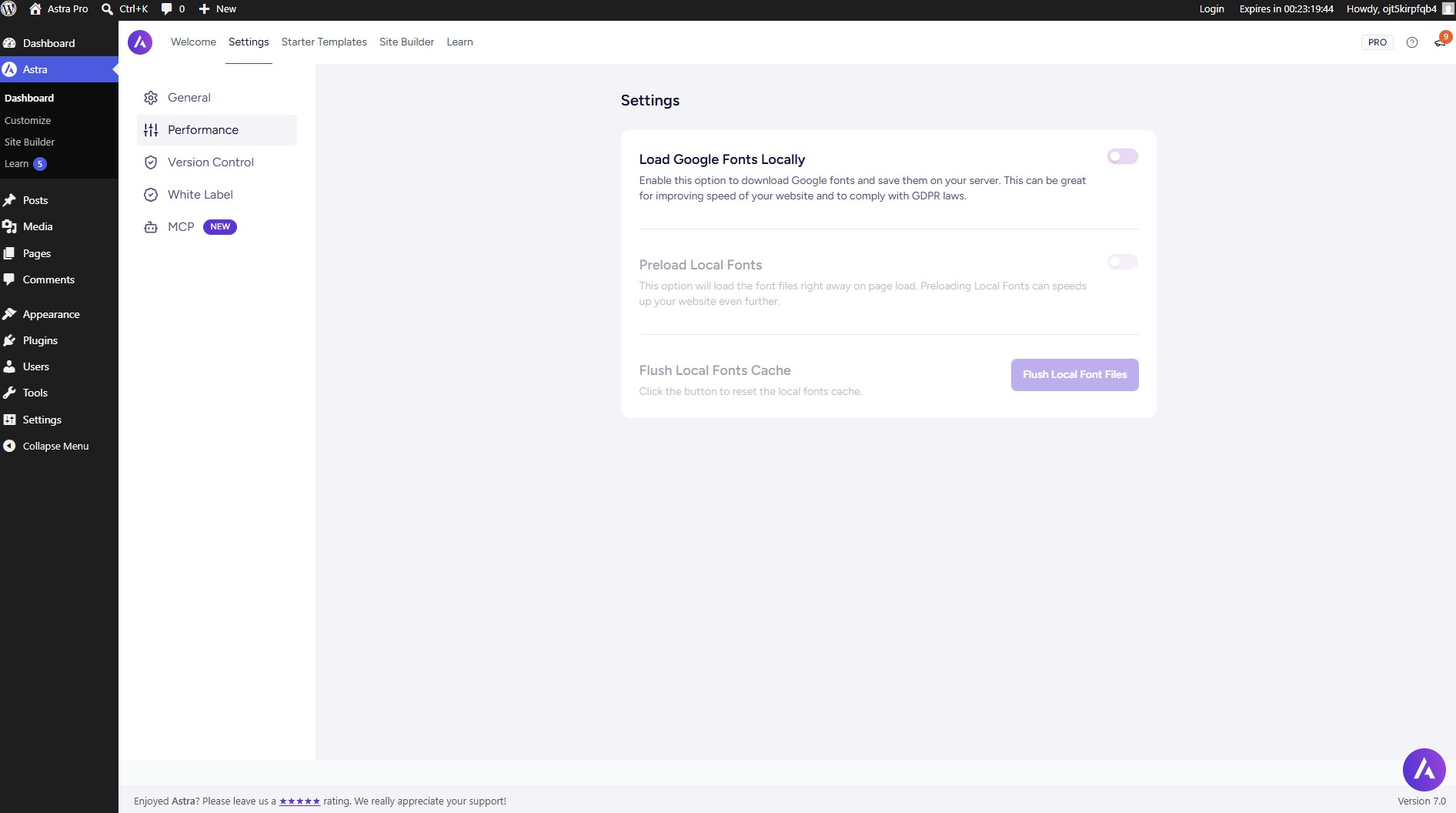Click the New content plus button
The width and height of the screenshot is (1456, 813).
pyautogui.click(x=218, y=9)
